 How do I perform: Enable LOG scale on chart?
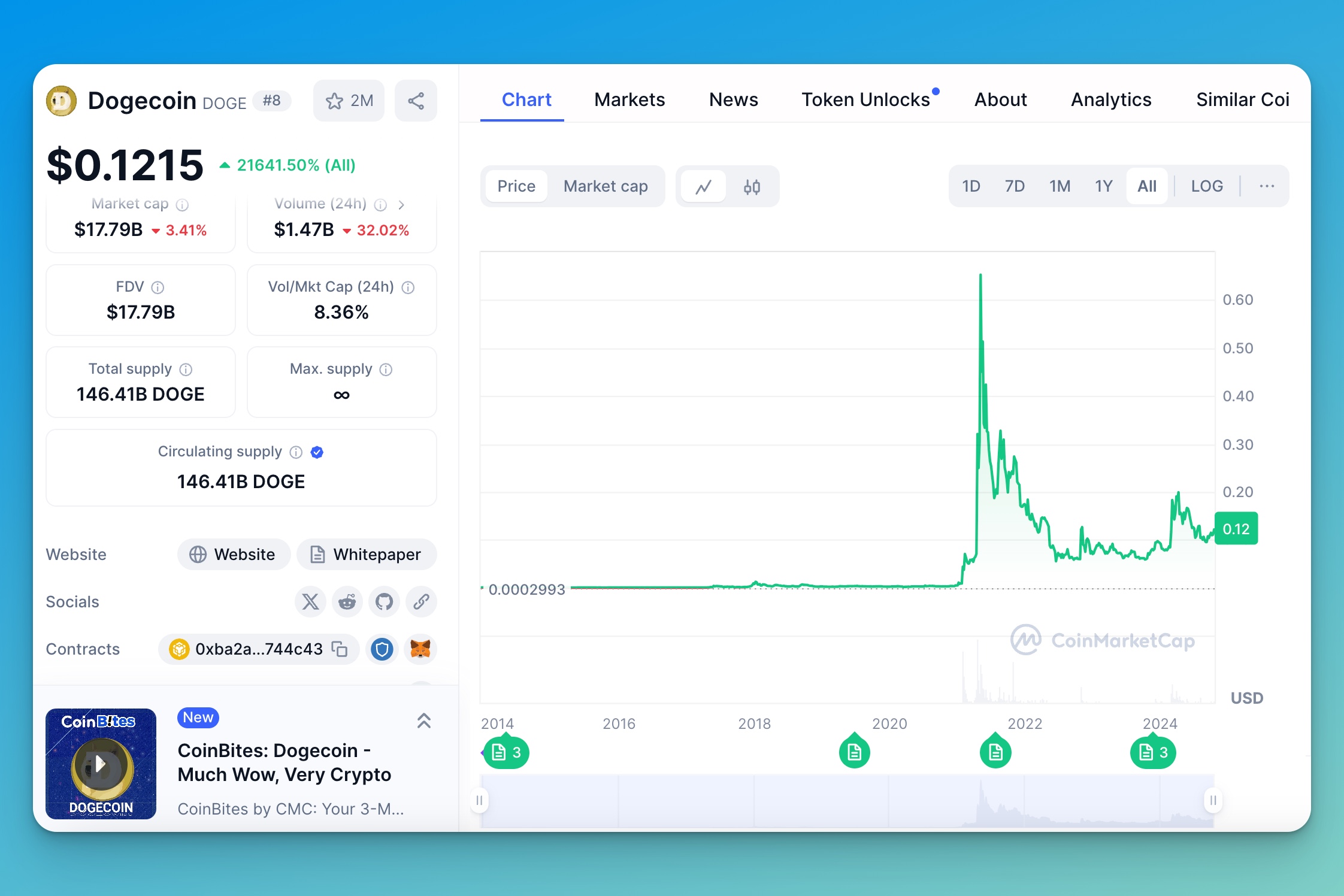1207,186
